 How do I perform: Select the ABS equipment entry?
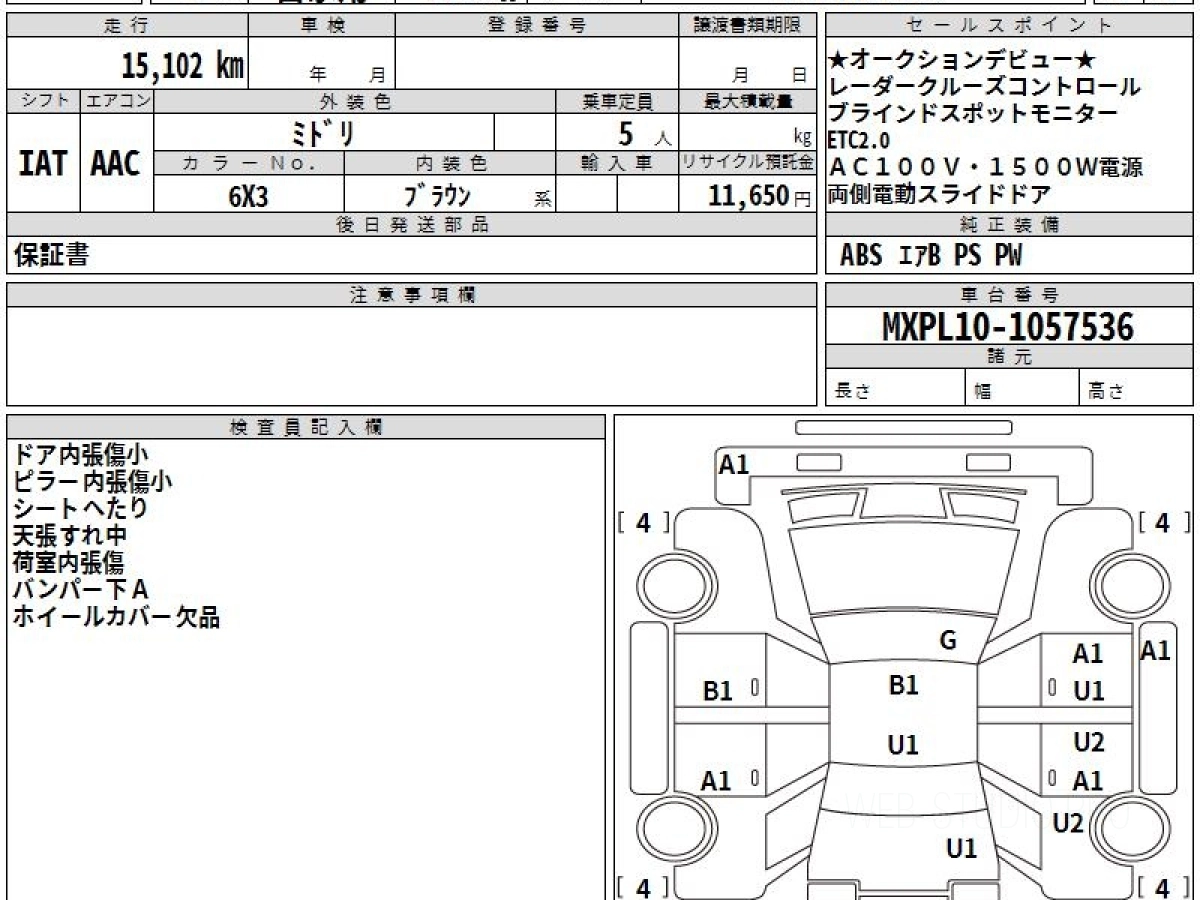click(861, 256)
